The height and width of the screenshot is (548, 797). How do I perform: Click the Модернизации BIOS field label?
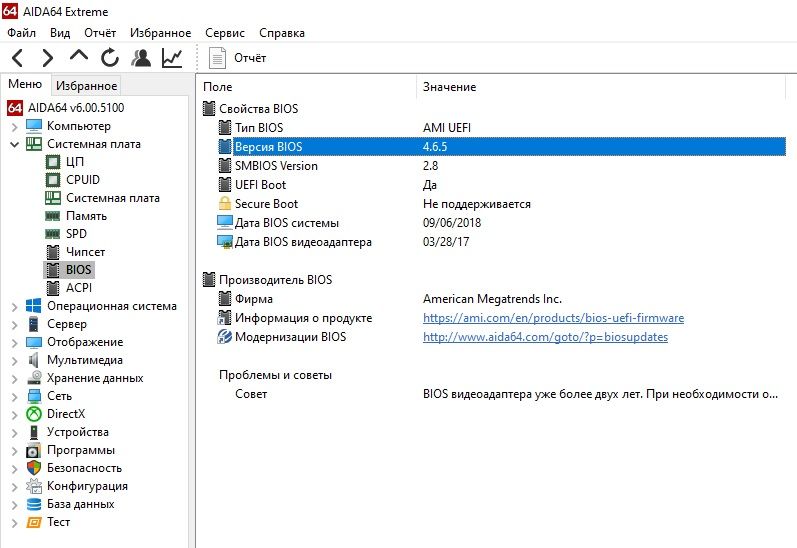(290, 337)
